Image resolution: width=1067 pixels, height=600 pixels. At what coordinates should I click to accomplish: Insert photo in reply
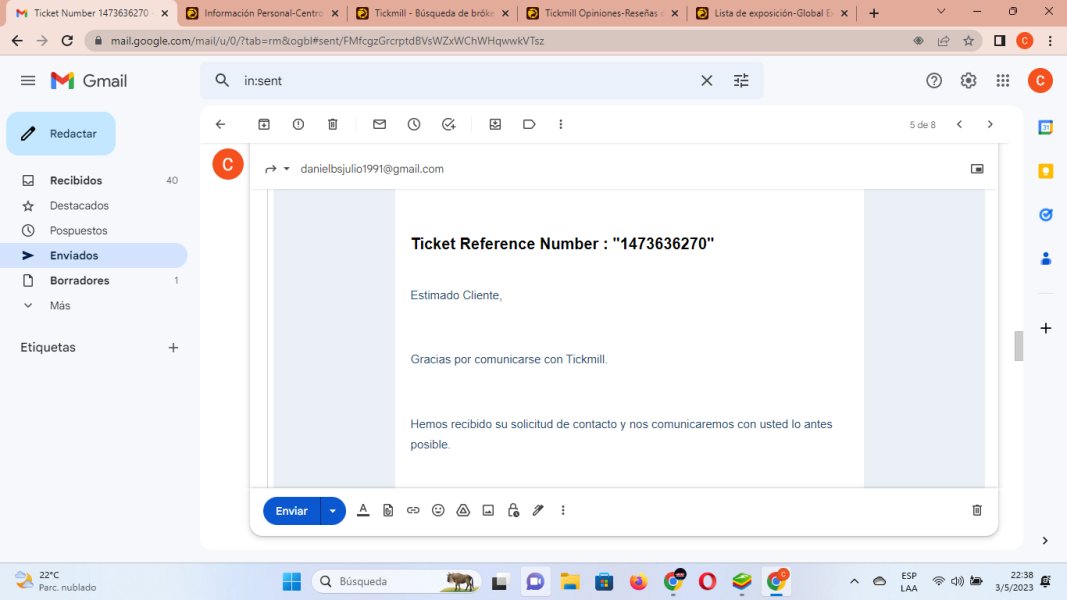tap(488, 510)
